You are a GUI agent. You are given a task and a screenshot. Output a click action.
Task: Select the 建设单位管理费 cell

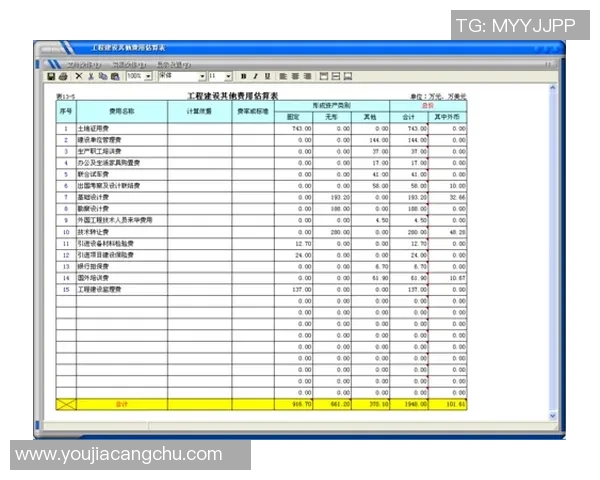pyautogui.click(x=122, y=140)
